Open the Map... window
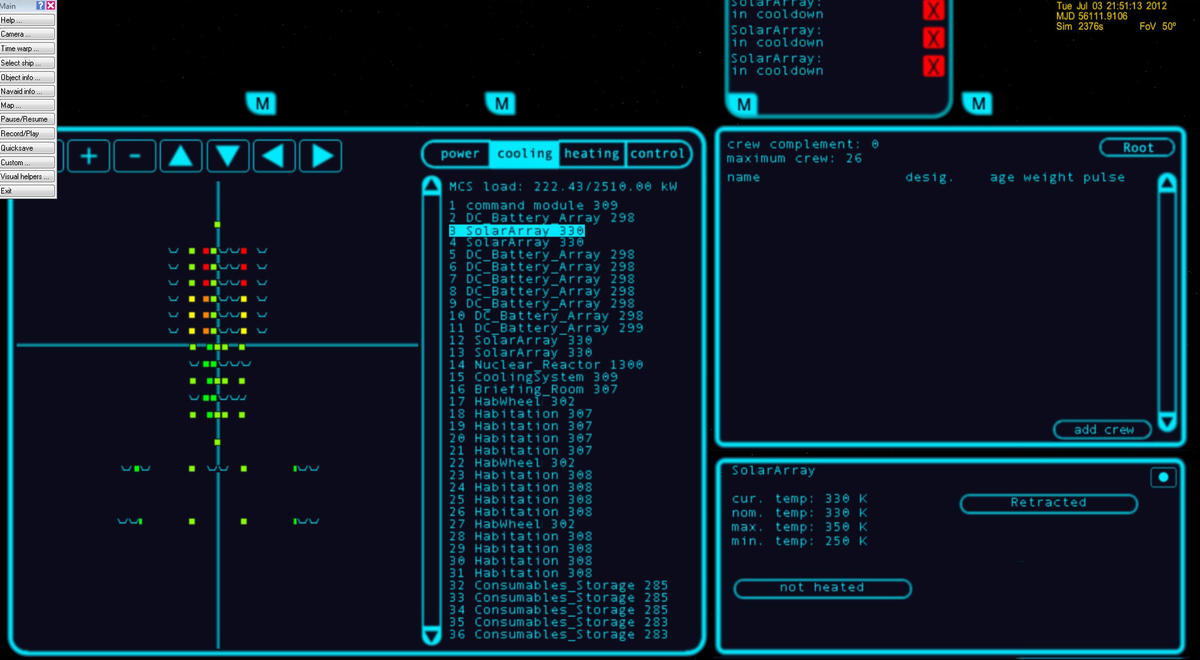 tap(28, 105)
